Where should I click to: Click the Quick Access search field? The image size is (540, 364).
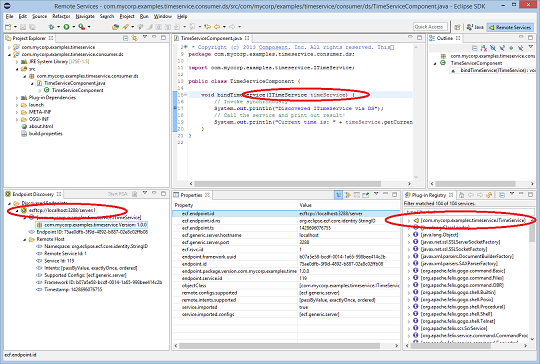tap(430, 27)
